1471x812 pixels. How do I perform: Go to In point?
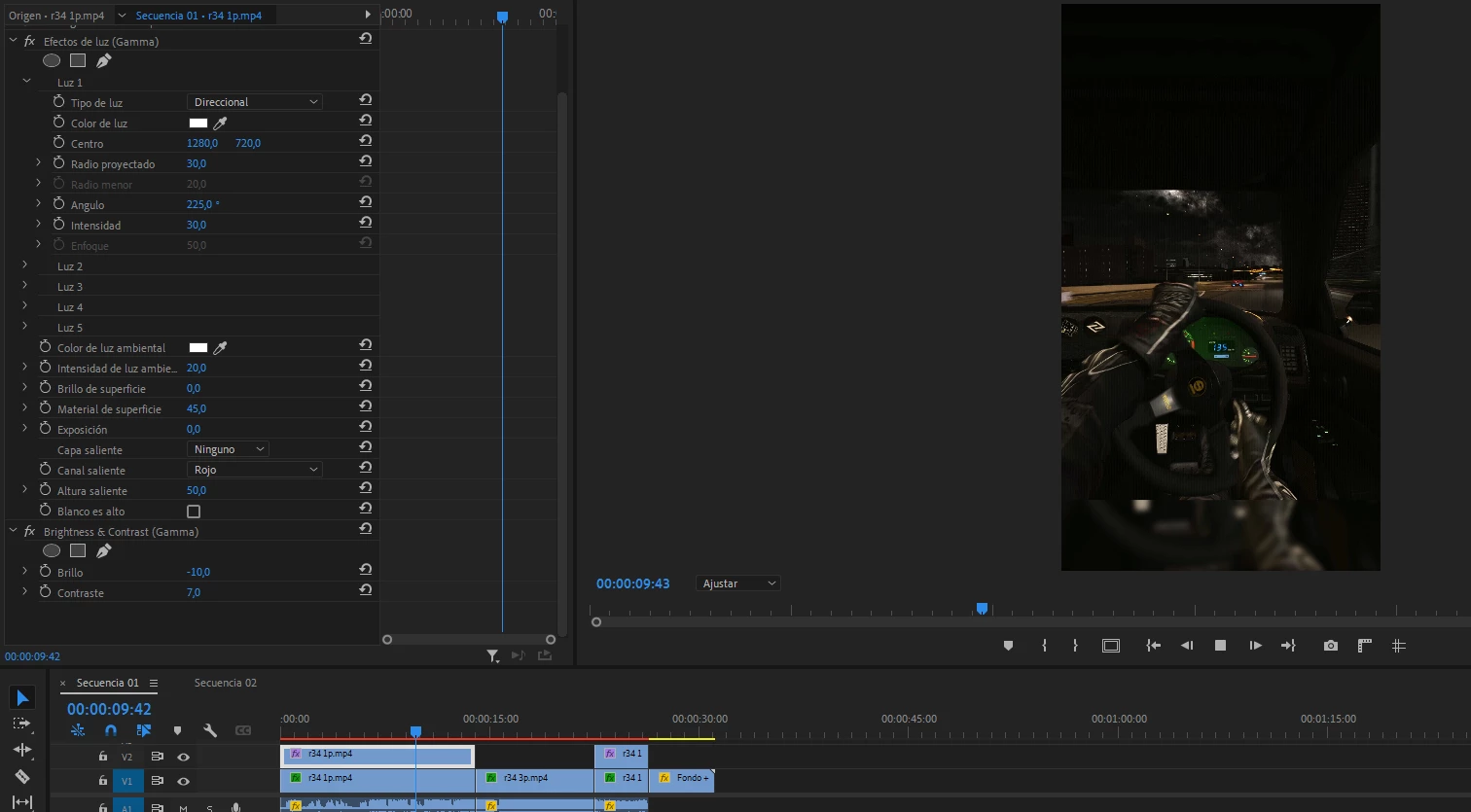[1154, 646]
